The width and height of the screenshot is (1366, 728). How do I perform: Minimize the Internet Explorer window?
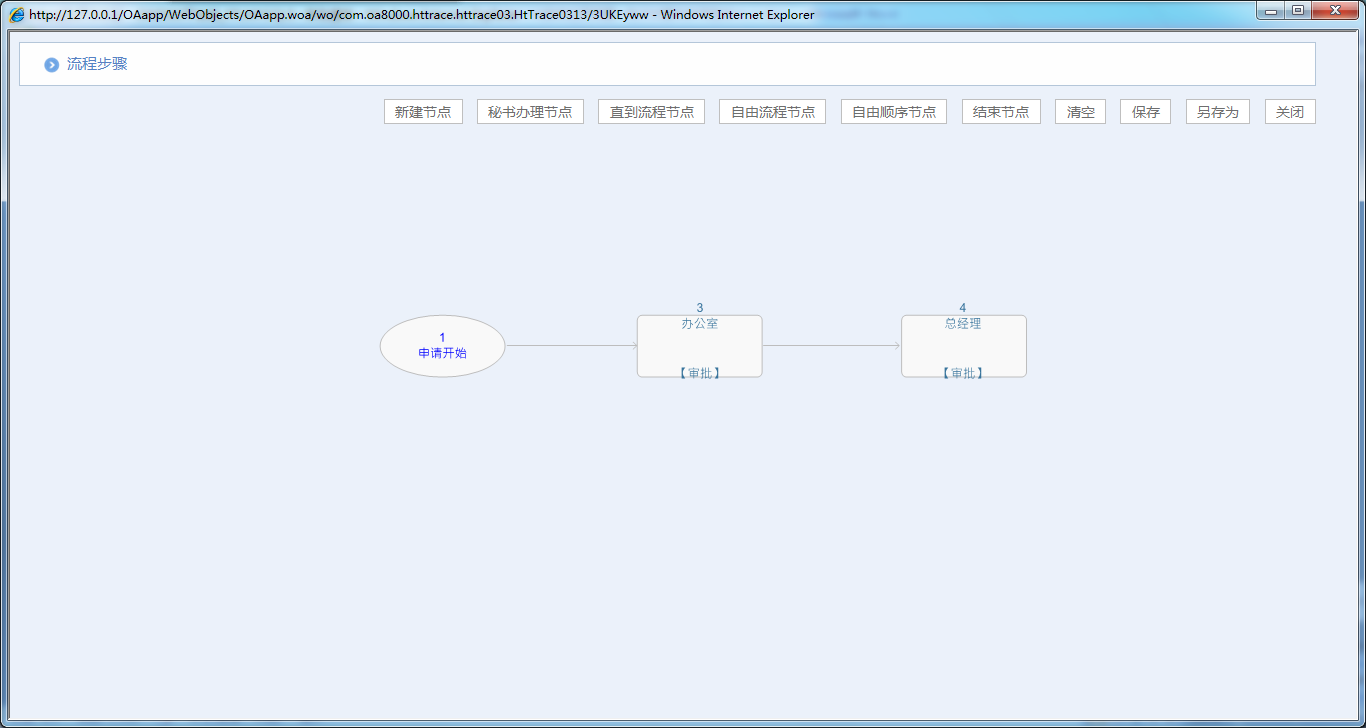pos(1271,11)
